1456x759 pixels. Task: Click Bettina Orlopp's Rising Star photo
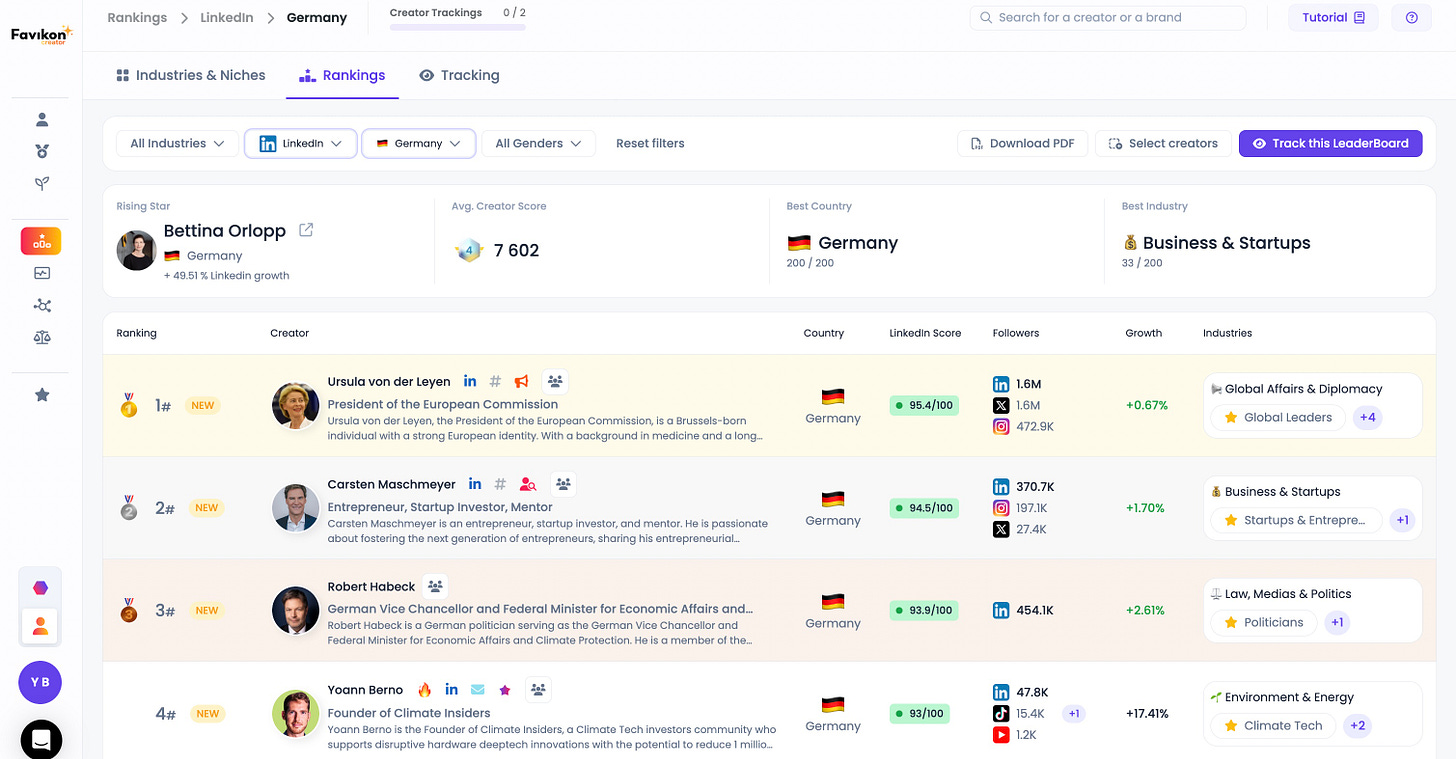tap(136, 250)
